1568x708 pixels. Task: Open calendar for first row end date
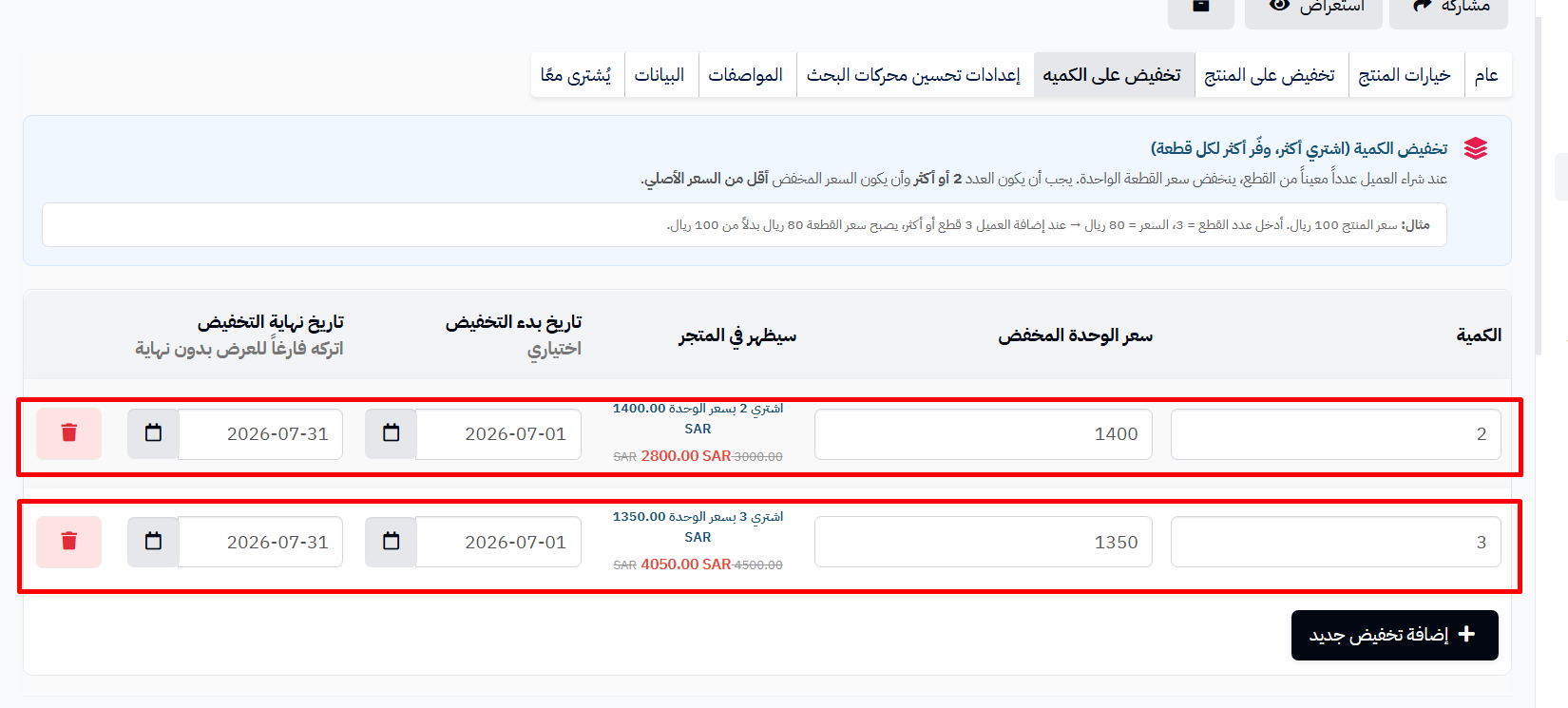point(153,433)
